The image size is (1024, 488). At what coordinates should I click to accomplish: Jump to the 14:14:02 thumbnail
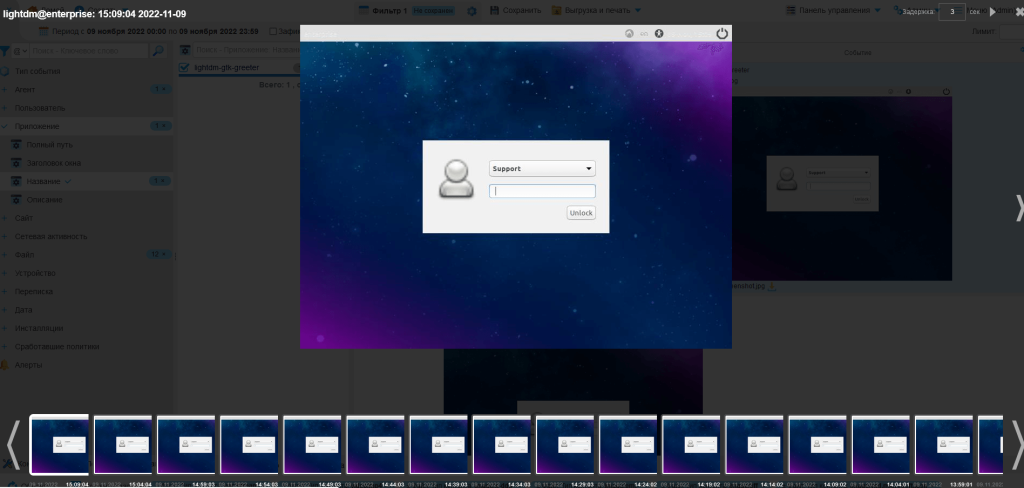(754, 445)
